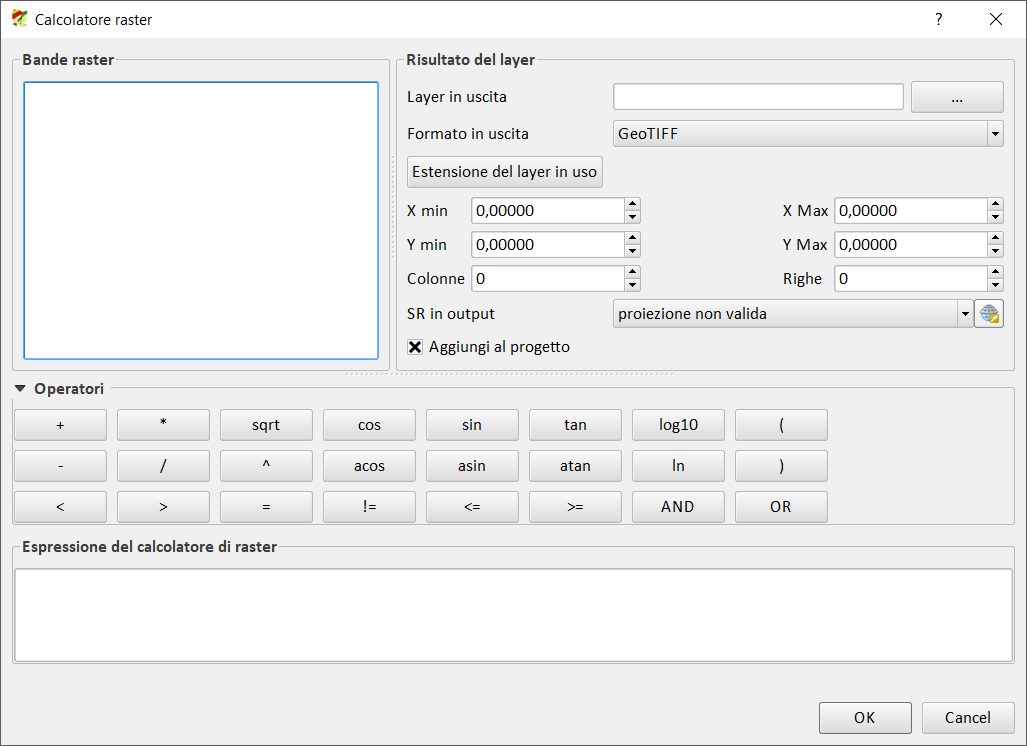Click the Cancel button

pos(967,717)
